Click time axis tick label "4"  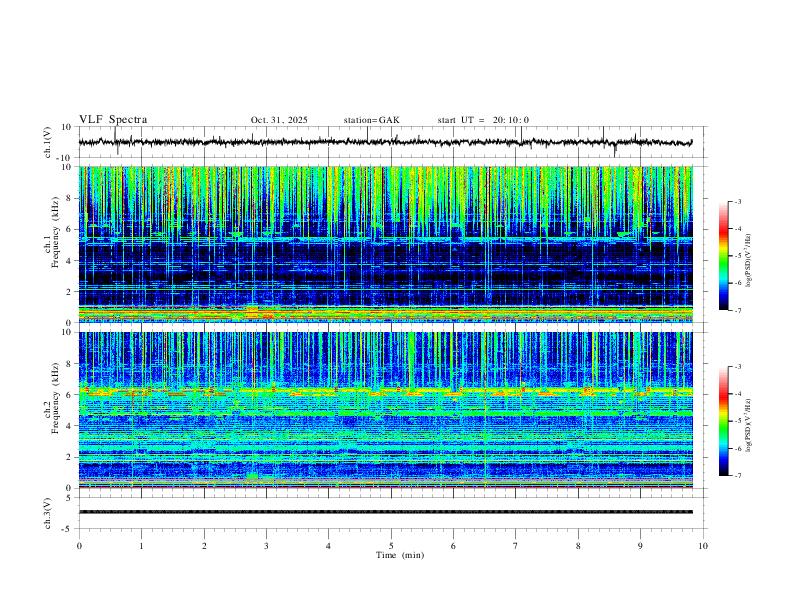point(328,546)
